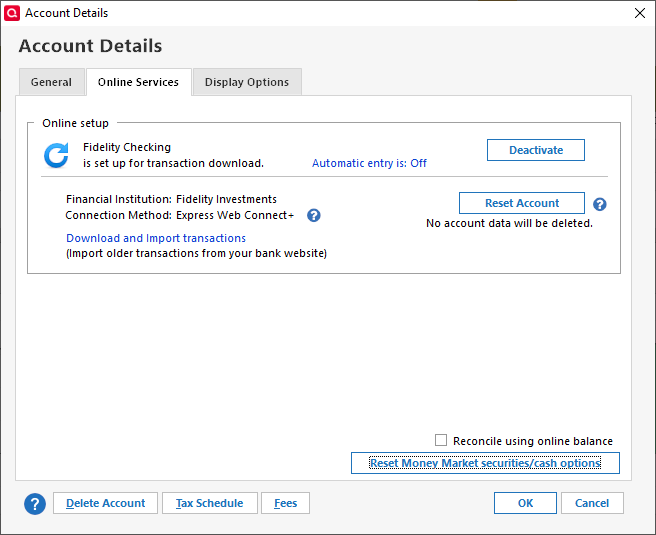Open Download and Import transactions link

click(x=156, y=238)
